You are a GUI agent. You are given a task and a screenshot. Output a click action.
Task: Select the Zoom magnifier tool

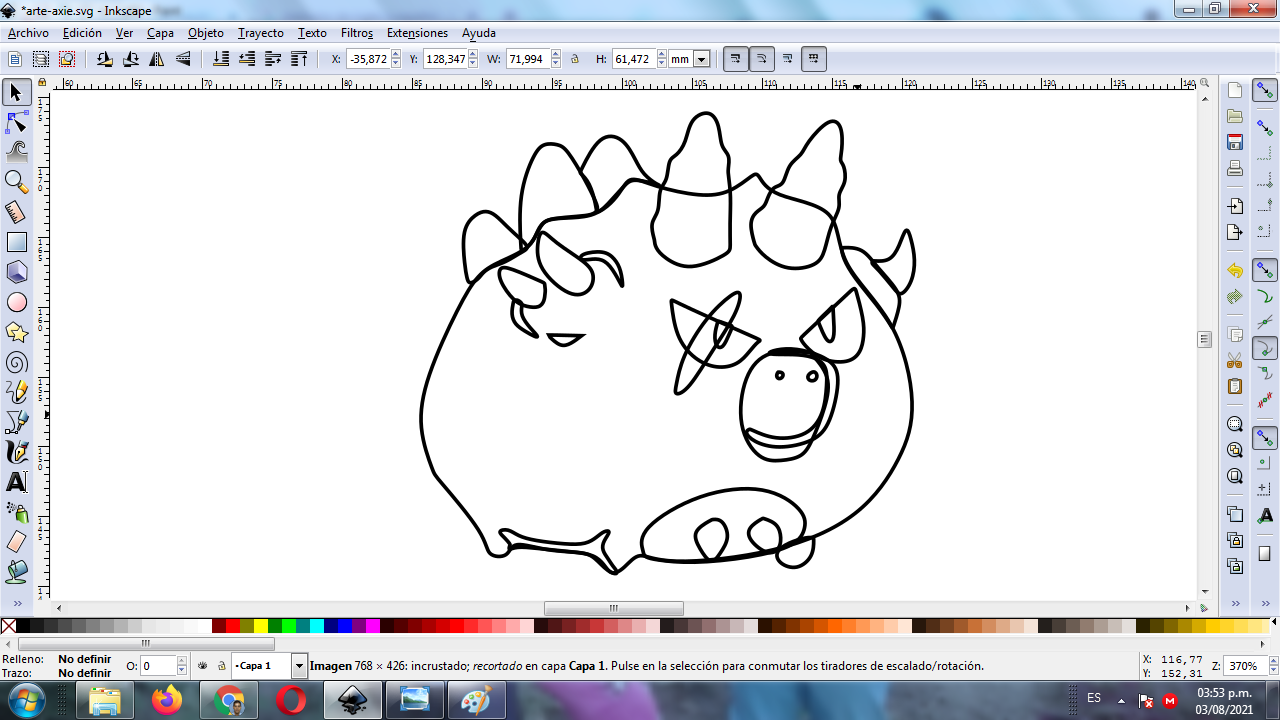[16, 182]
